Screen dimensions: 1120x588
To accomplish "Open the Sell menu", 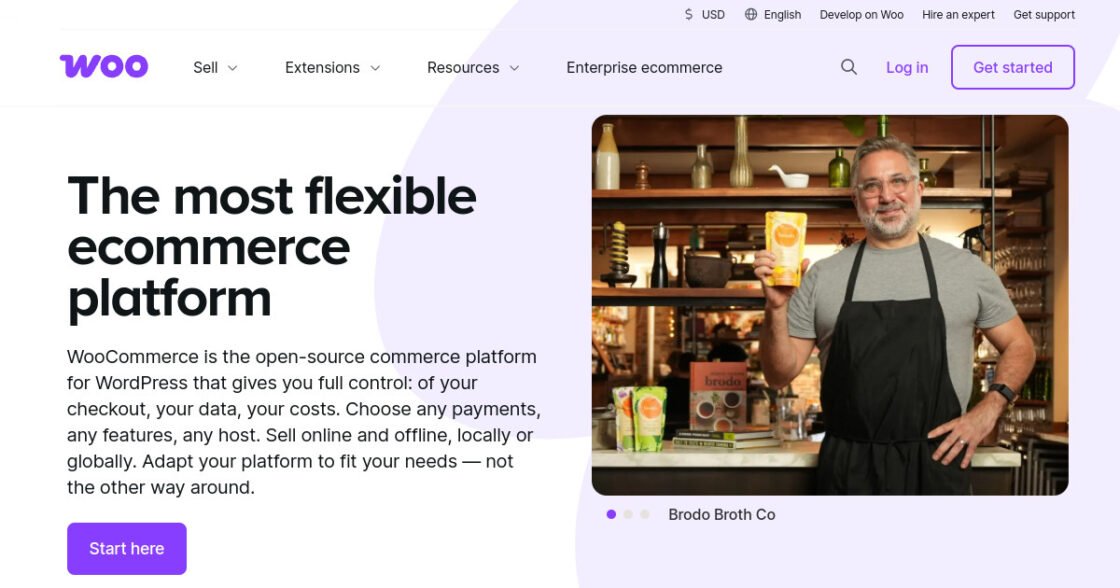I will click(x=215, y=67).
